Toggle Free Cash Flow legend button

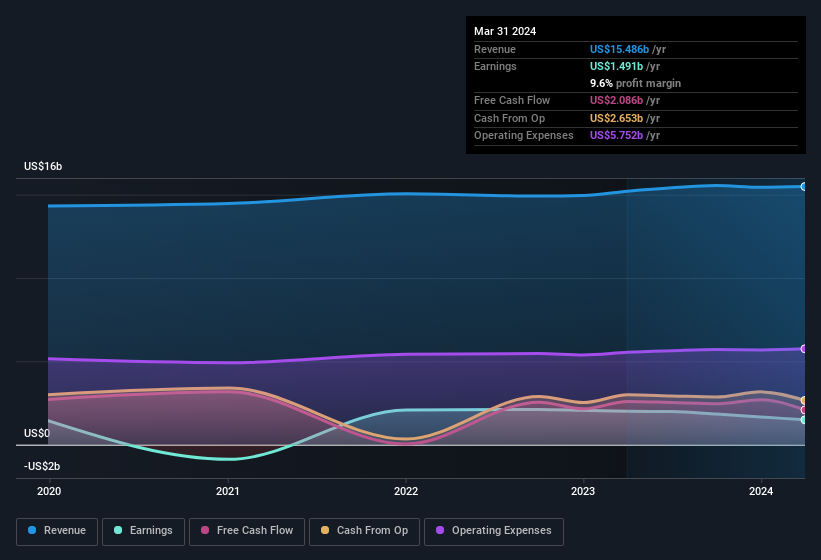pyautogui.click(x=247, y=532)
